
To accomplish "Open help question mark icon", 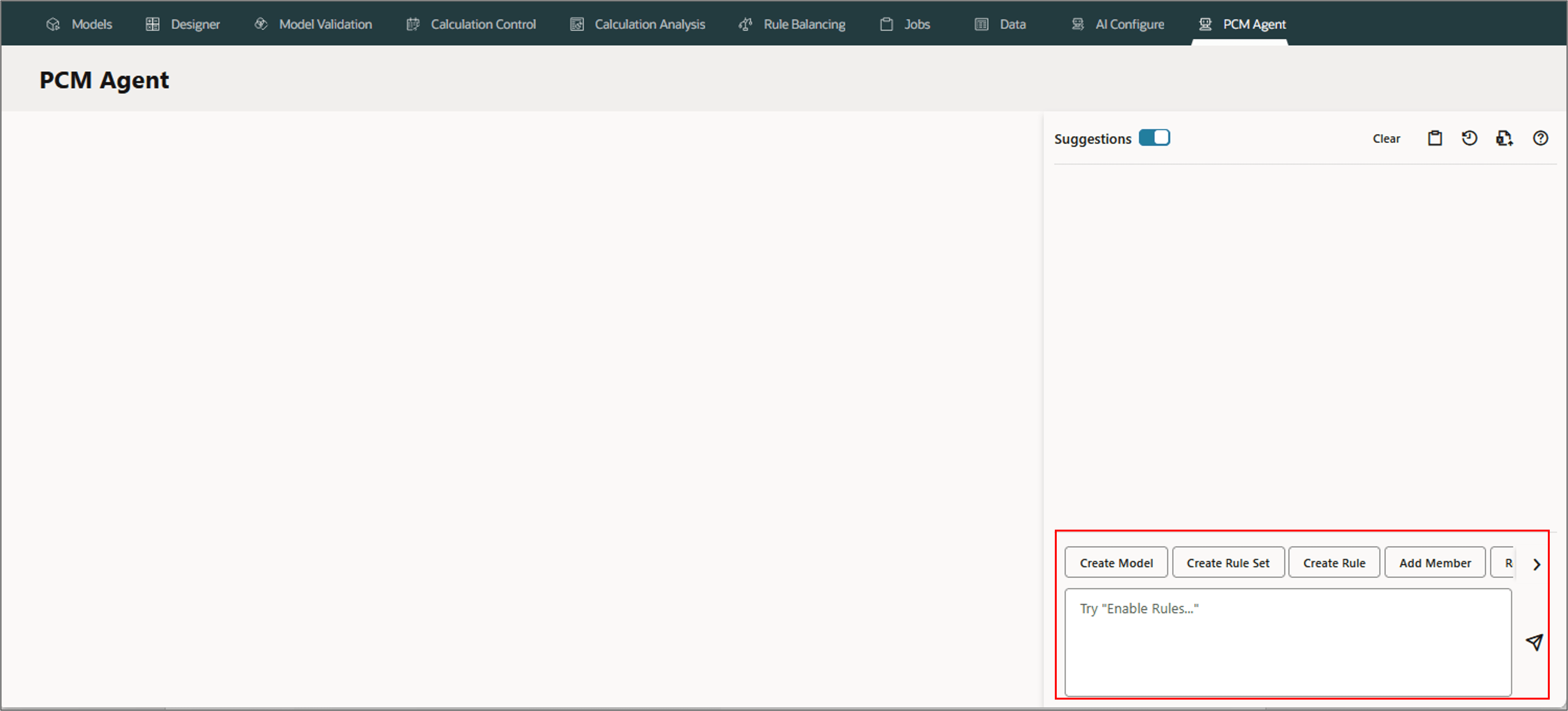I will [x=1540, y=138].
